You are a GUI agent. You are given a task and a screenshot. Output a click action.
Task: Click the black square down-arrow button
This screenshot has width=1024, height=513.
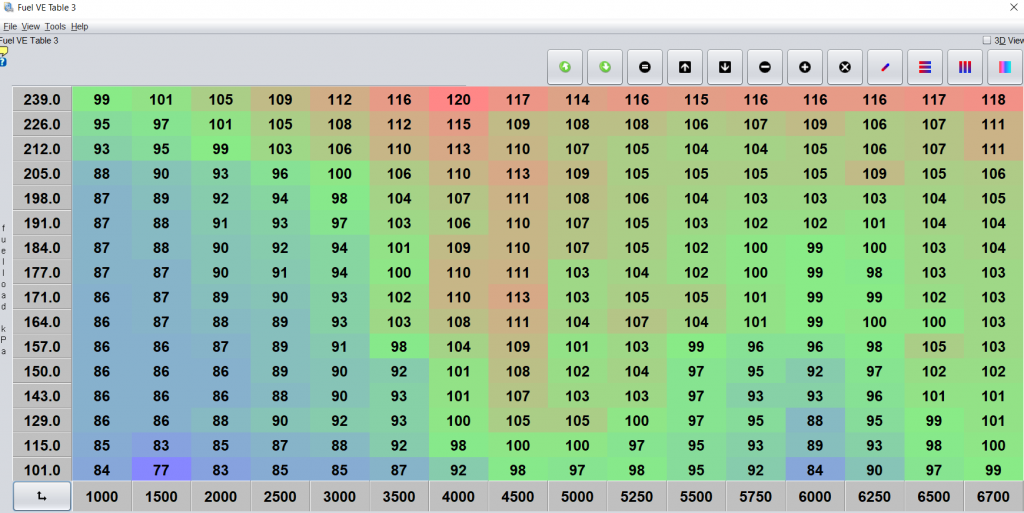pyautogui.click(x=725, y=67)
